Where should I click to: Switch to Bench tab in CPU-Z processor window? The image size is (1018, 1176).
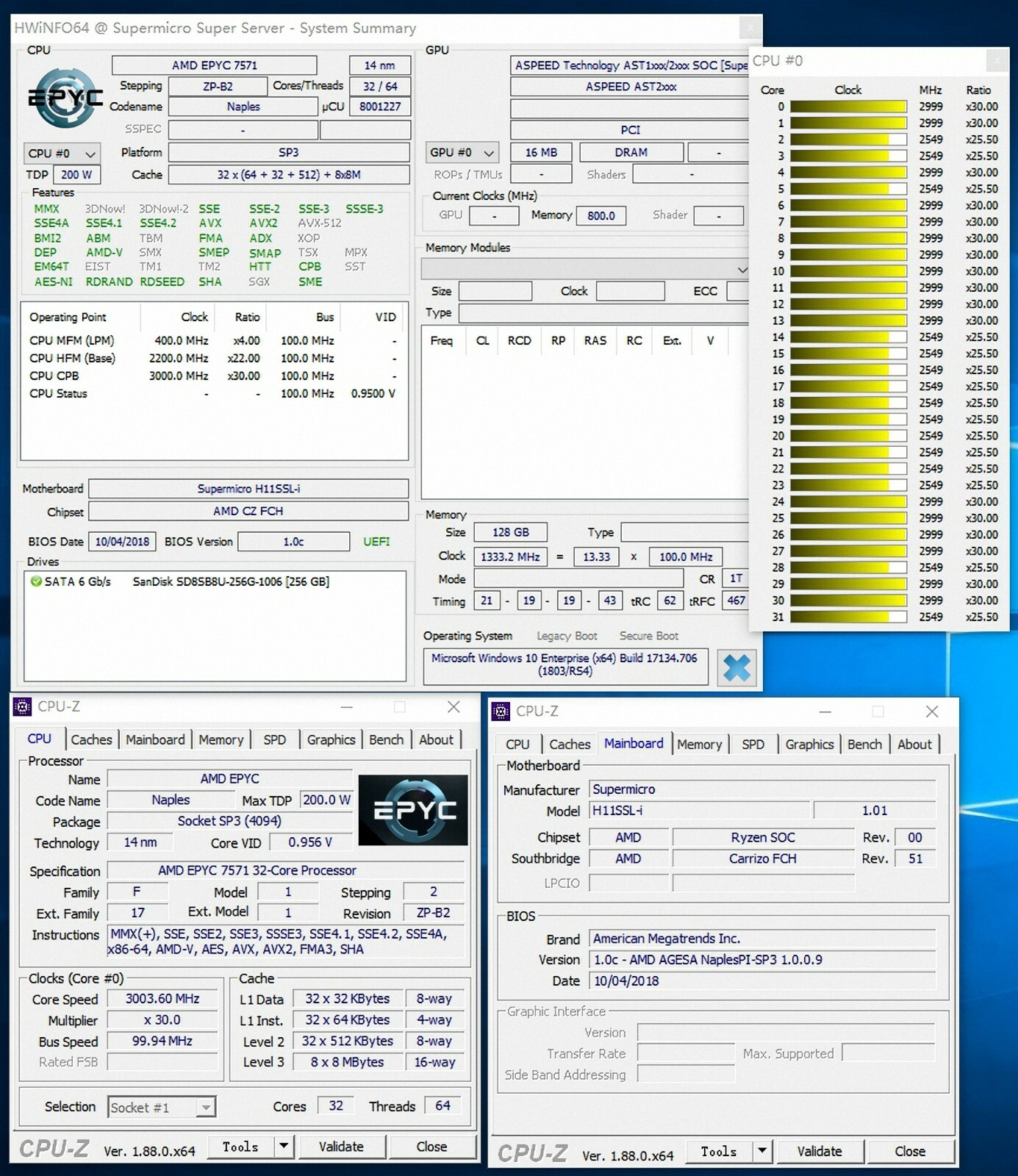click(387, 739)
